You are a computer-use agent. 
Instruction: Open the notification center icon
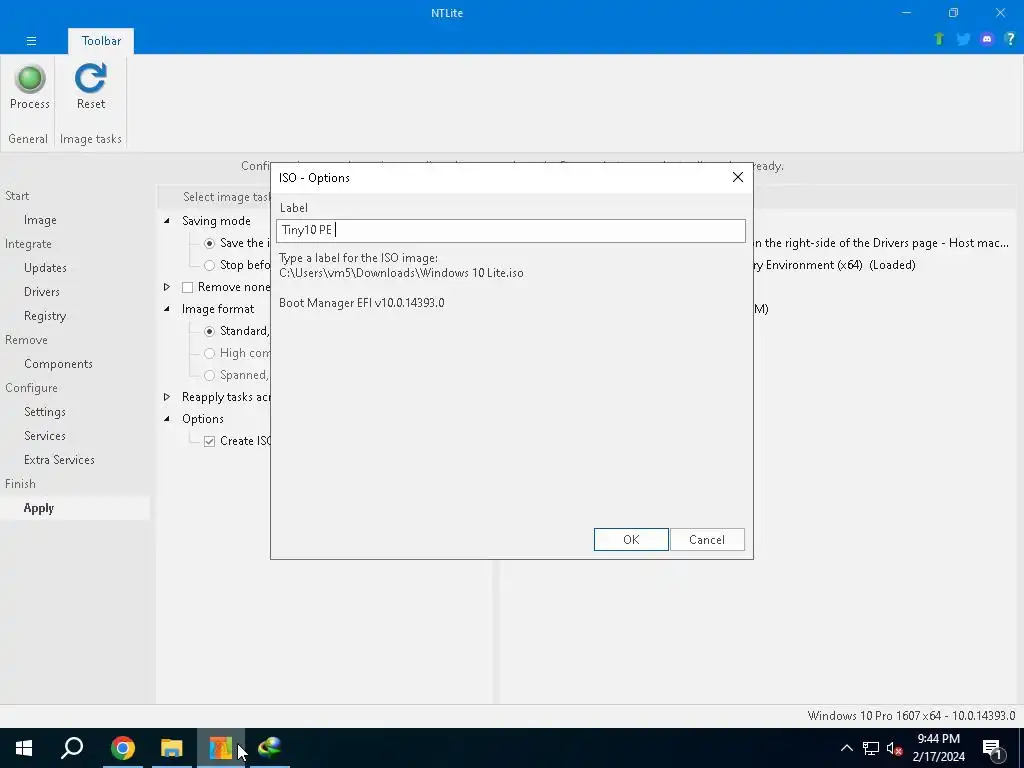(993, 748)
